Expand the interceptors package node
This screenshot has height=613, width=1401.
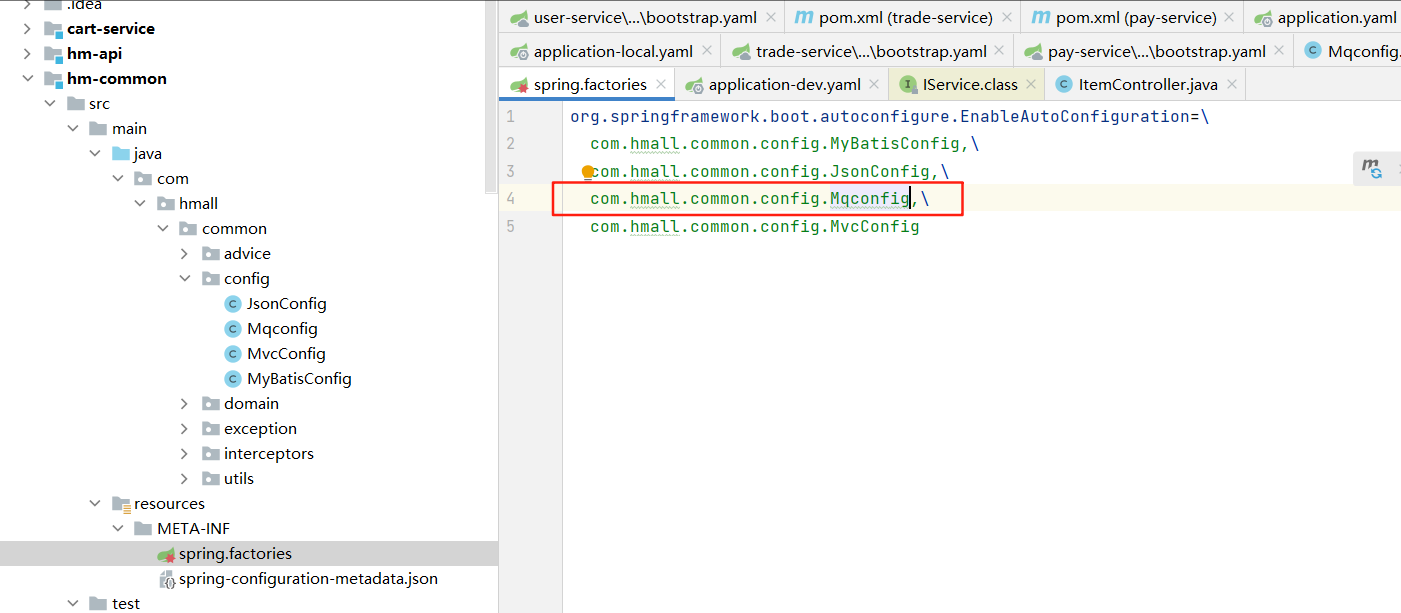[185, 454]
